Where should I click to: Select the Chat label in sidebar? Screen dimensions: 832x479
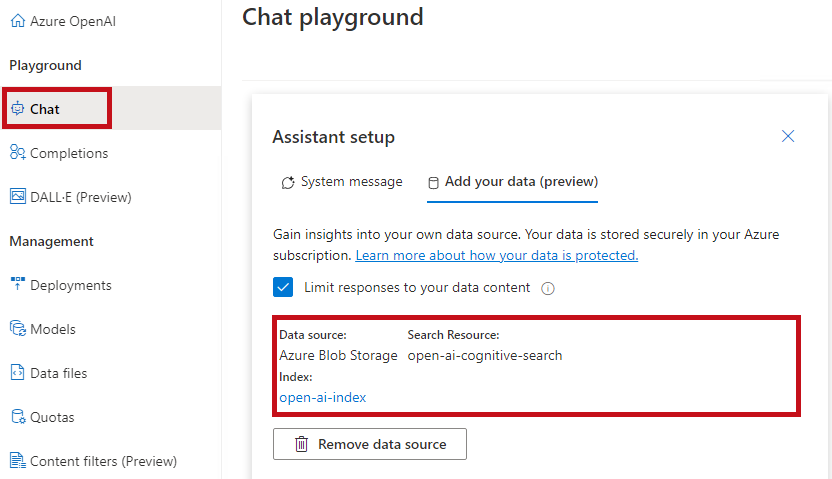point(45,109)
